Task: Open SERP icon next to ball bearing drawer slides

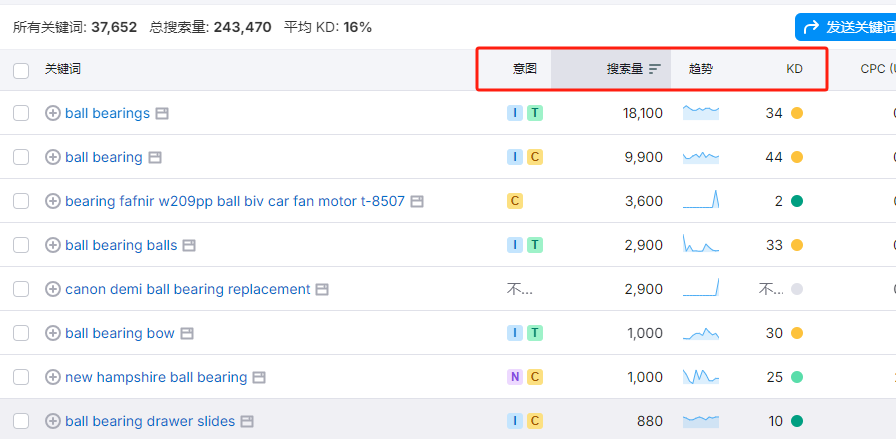Action: coord(247,421)
